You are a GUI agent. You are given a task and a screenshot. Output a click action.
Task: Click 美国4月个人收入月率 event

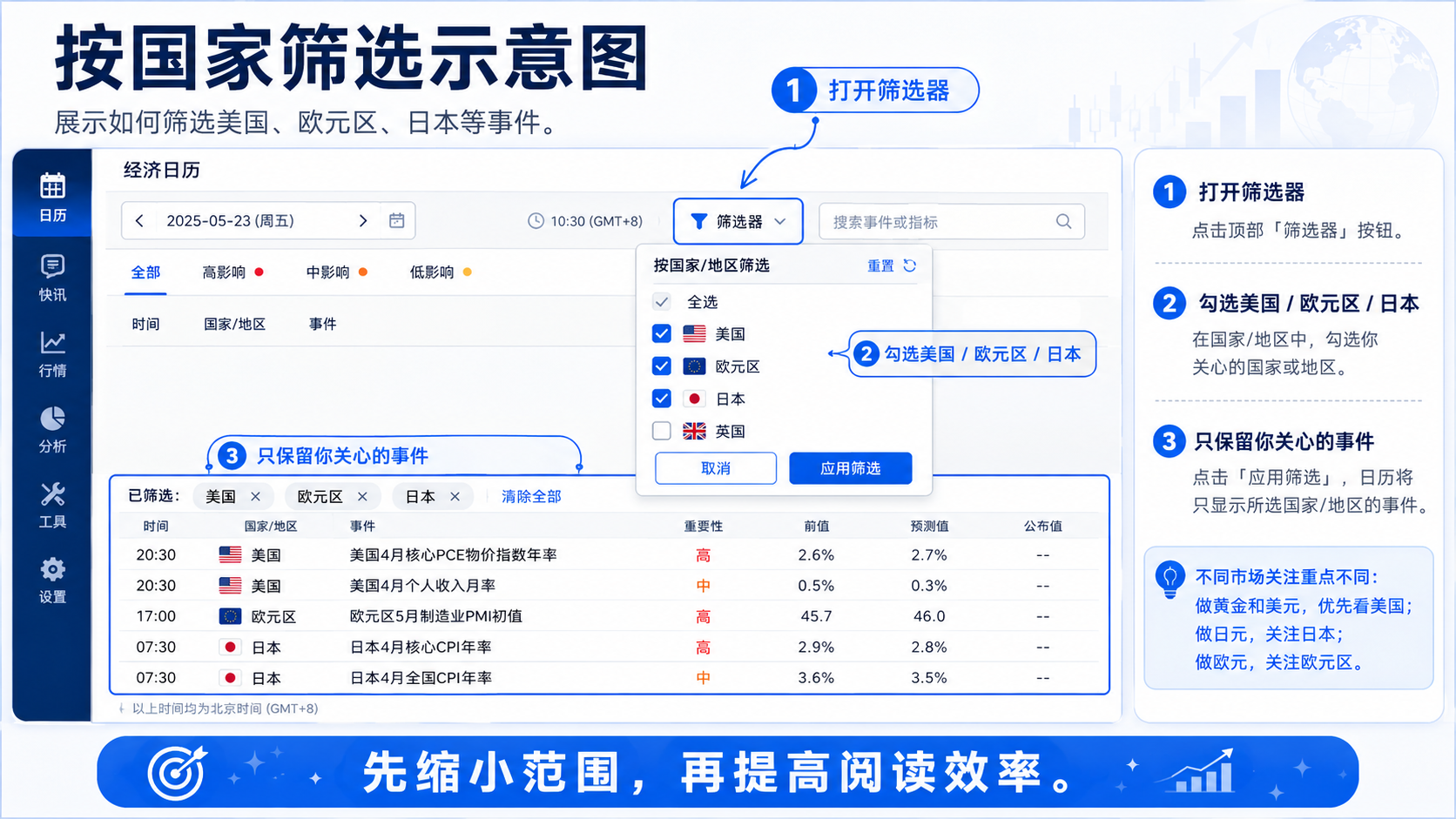(422, 586)
